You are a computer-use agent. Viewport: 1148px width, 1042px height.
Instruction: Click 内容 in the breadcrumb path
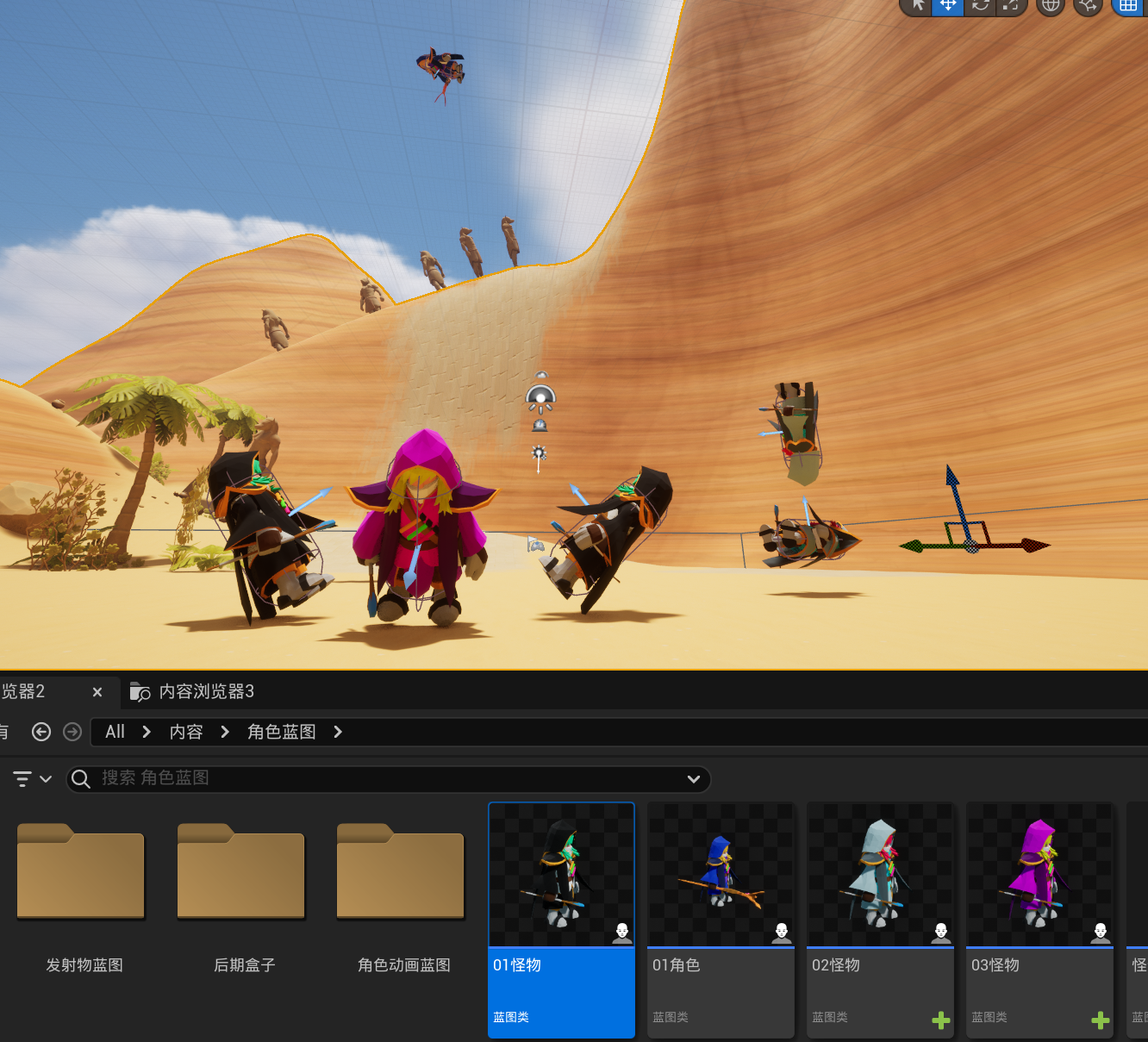tap(186, 732)
